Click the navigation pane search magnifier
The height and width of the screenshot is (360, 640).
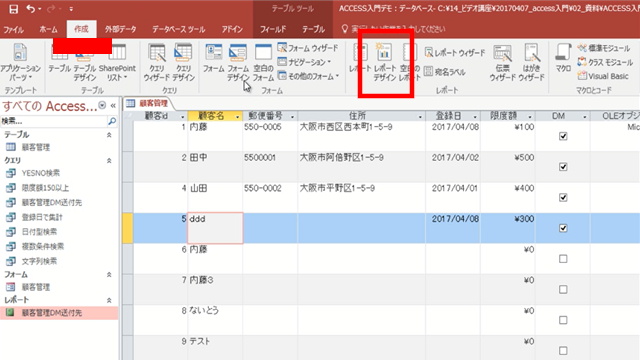click(x=112, y=121)
